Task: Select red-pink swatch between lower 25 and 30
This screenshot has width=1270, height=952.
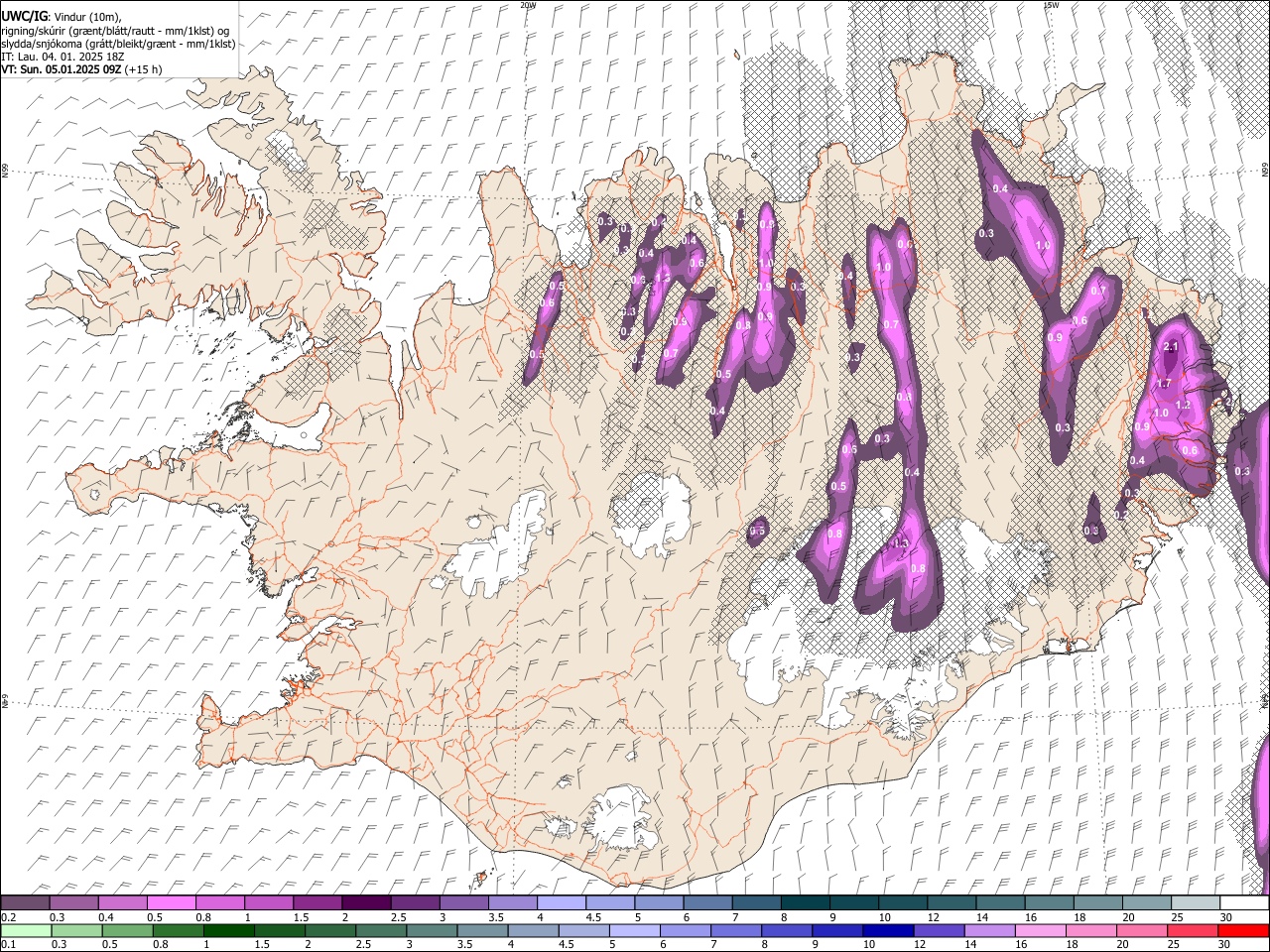Action: pos(1192,930)
